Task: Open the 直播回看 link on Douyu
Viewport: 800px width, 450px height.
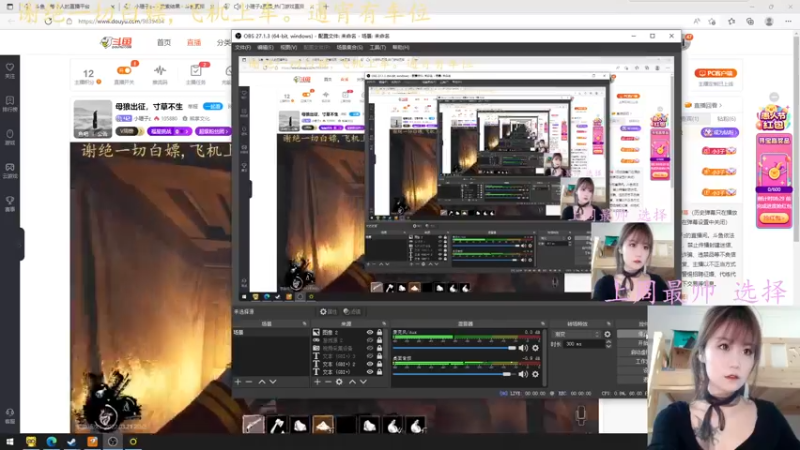Action: click(x=705, y=106)
